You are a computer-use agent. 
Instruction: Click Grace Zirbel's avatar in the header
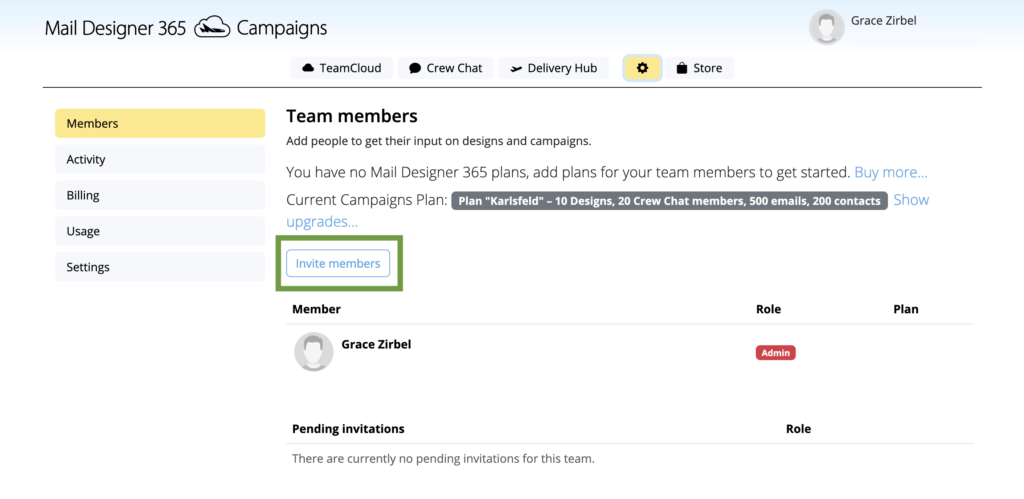[826, 27]
